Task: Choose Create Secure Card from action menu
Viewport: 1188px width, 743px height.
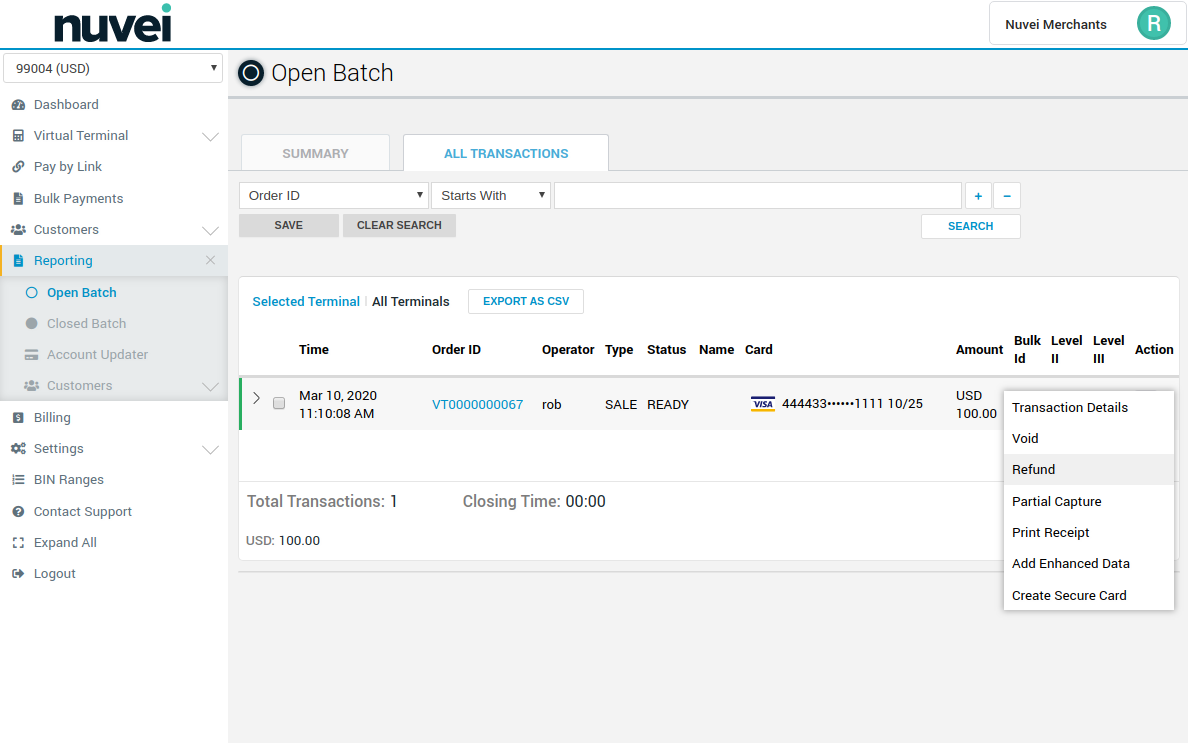Action: pos(1089,595)
